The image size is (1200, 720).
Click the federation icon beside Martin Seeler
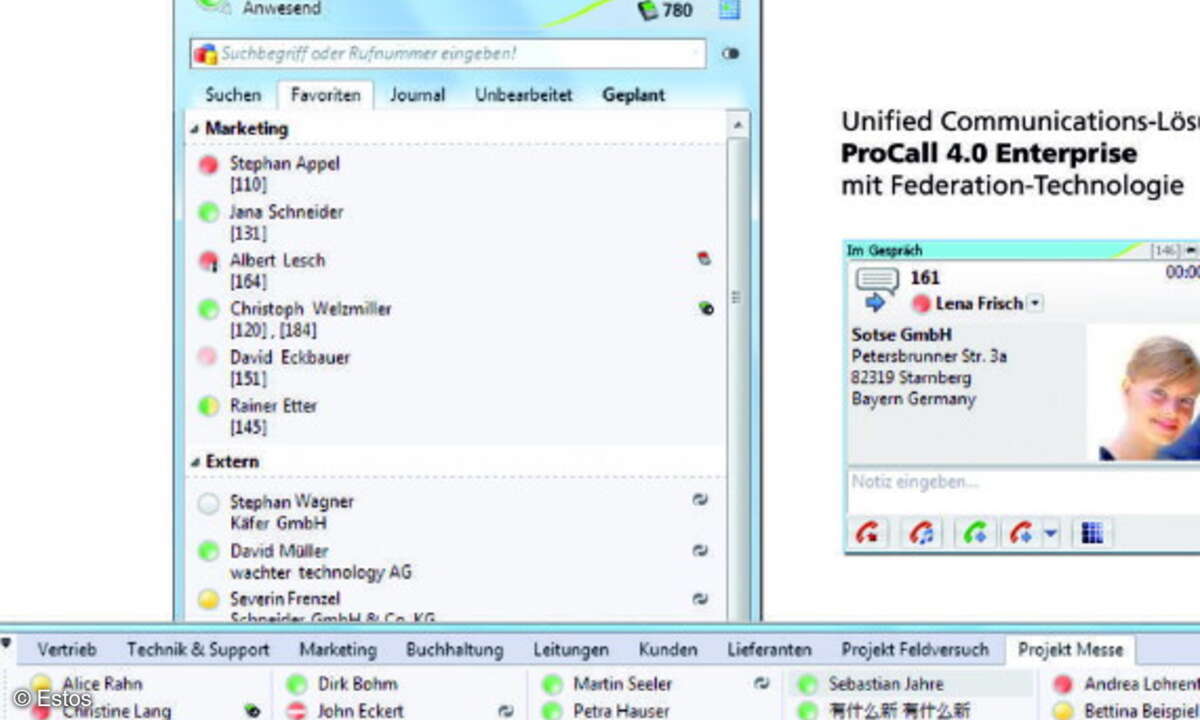pyautogui.click(x=762, y=683)
